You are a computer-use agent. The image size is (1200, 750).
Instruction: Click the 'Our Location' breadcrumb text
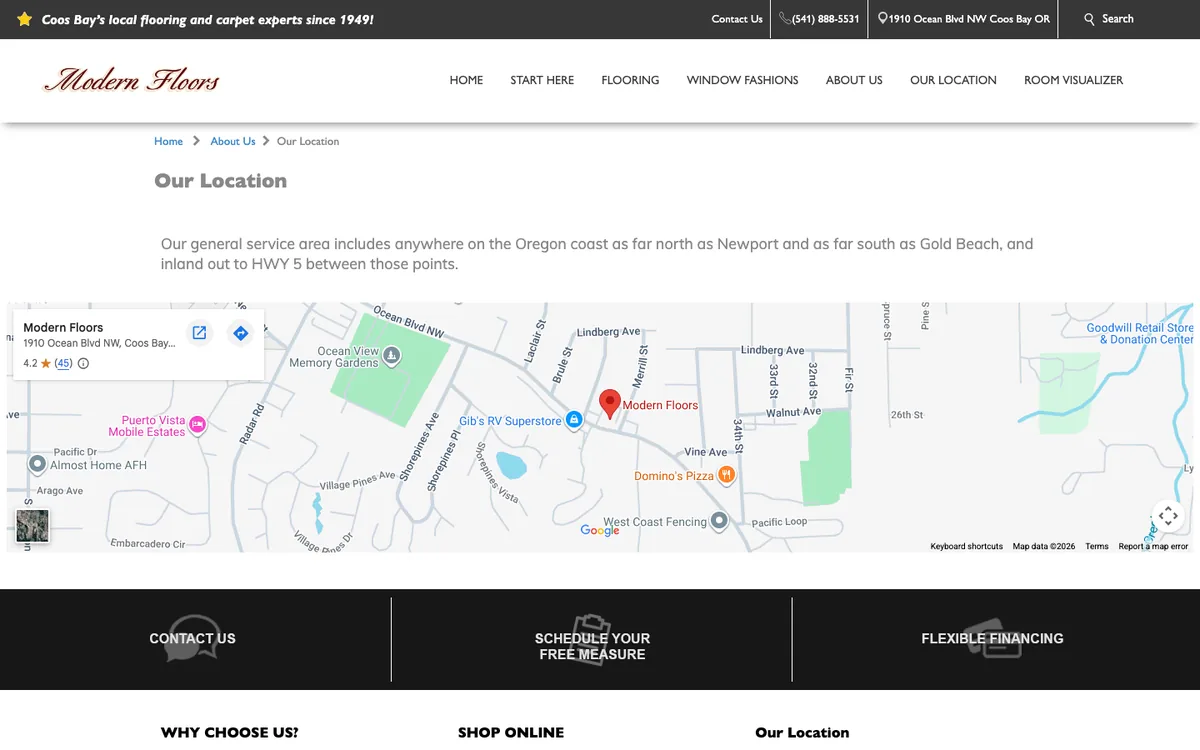click(x=308, y=141)
